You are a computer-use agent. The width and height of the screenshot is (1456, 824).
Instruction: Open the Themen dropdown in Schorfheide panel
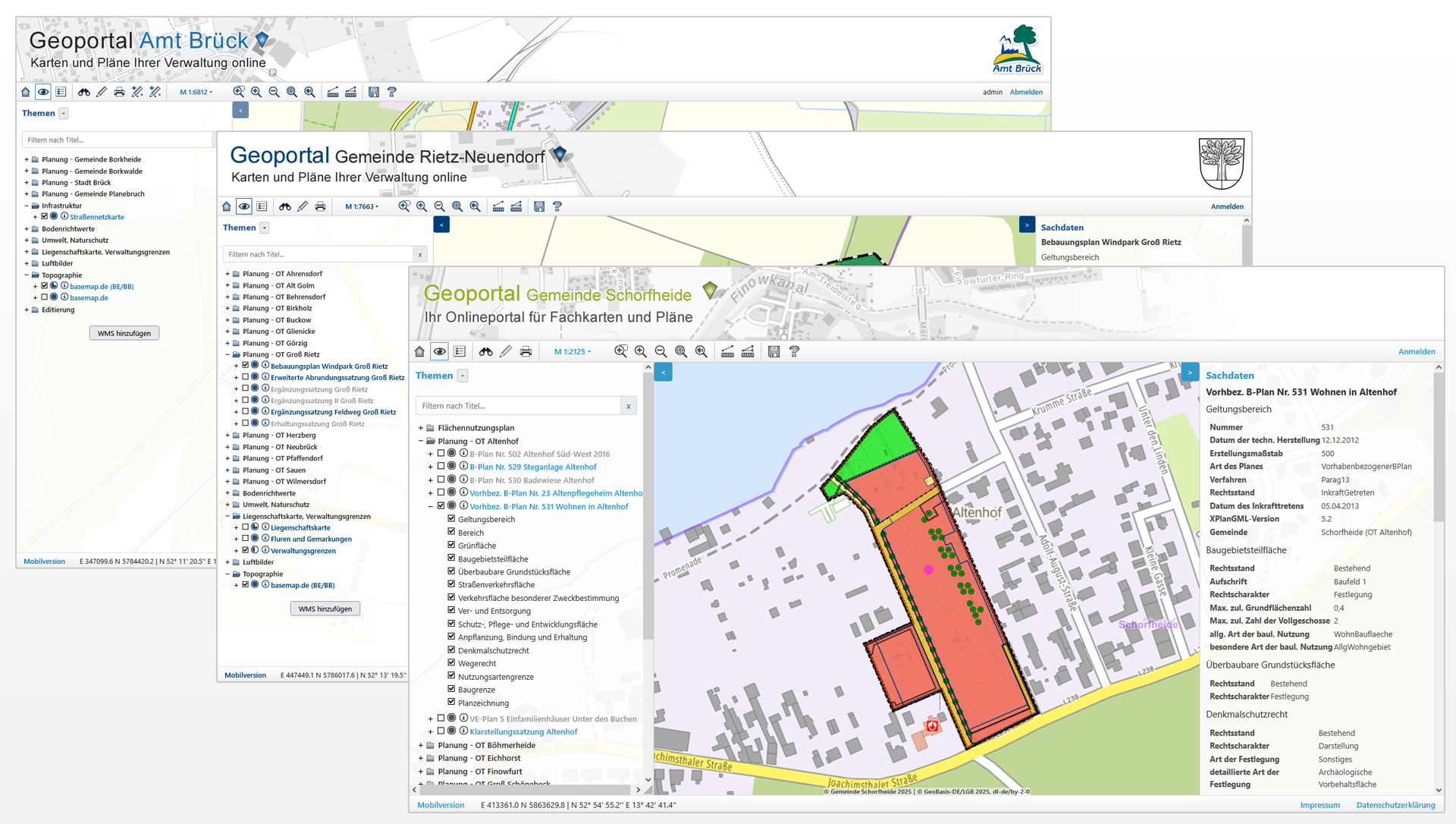[x=463, y=376]
